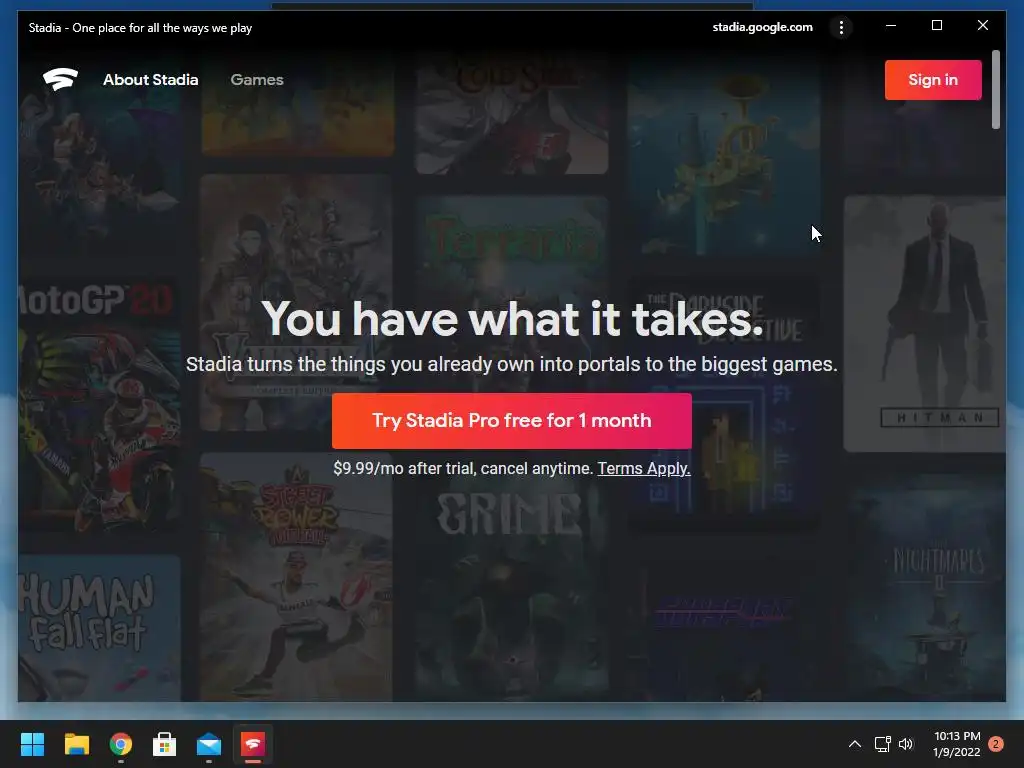
Task: Start Stadia Pro free one month trial
Action: click(511, 421)
